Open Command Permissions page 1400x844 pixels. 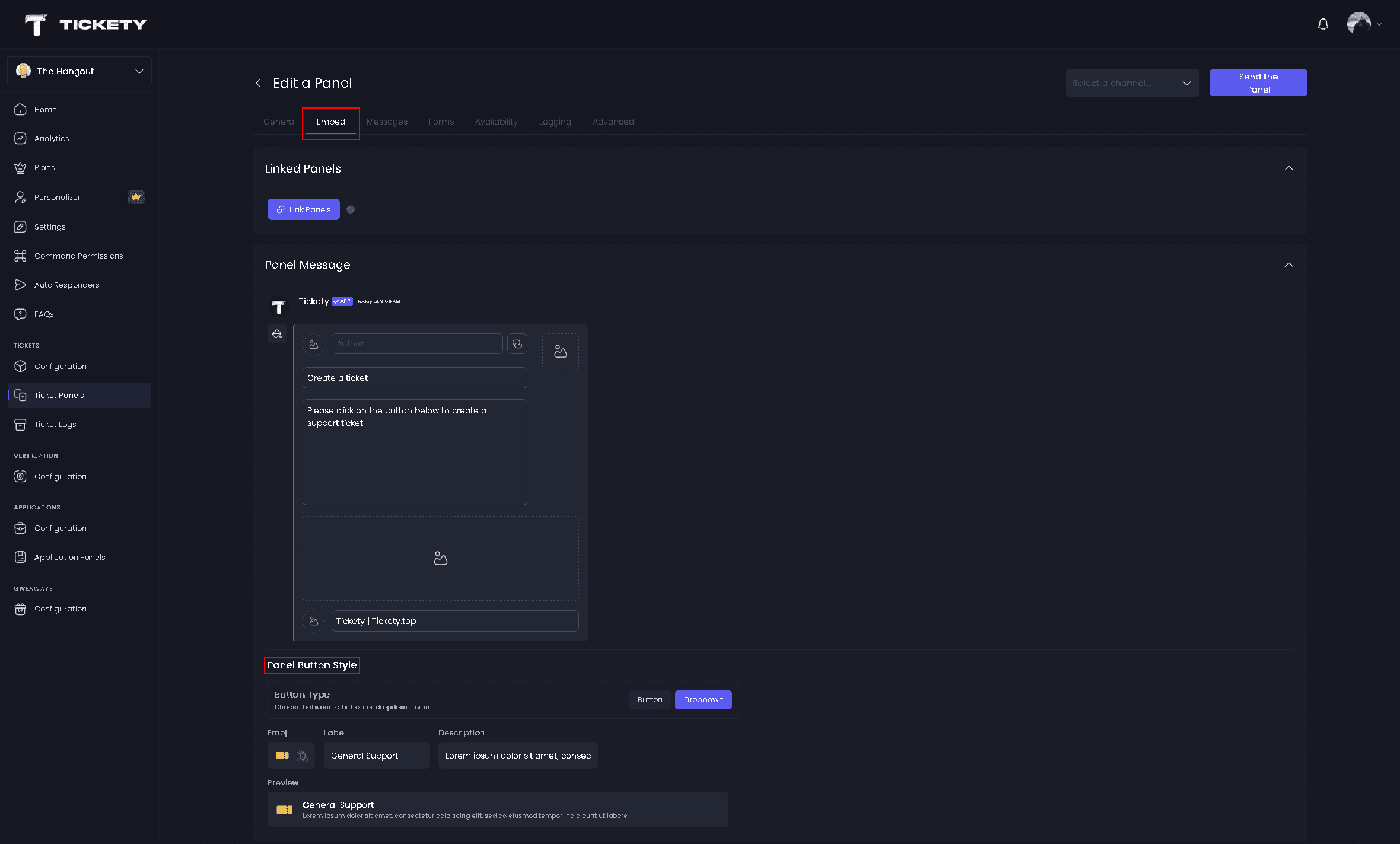79,256
